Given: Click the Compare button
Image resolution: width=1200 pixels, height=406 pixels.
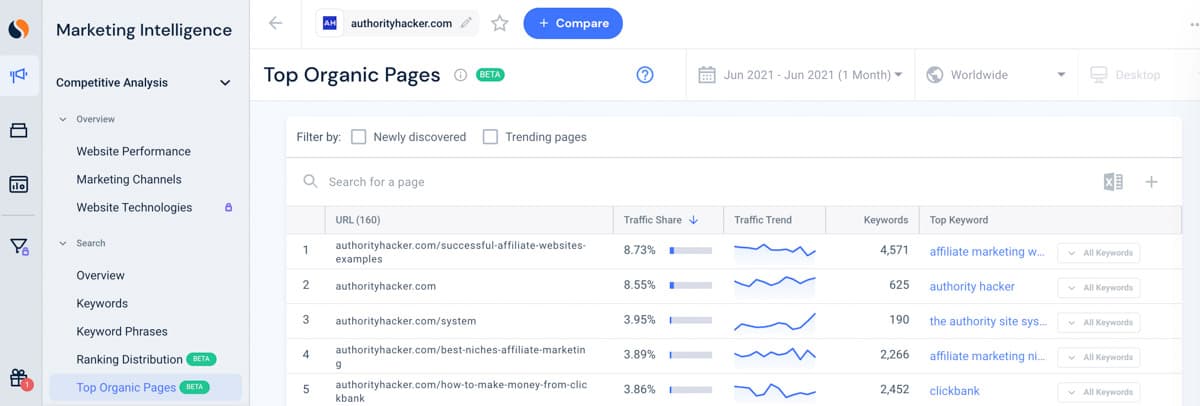Looking at the screenshot, I should [573, 23].
